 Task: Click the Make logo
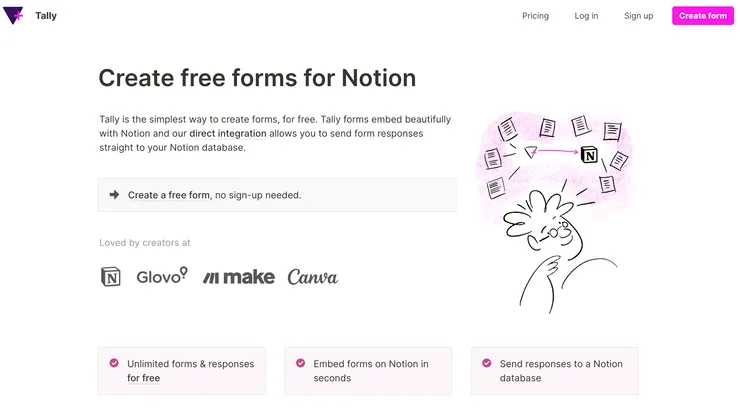tap(238, 277)
